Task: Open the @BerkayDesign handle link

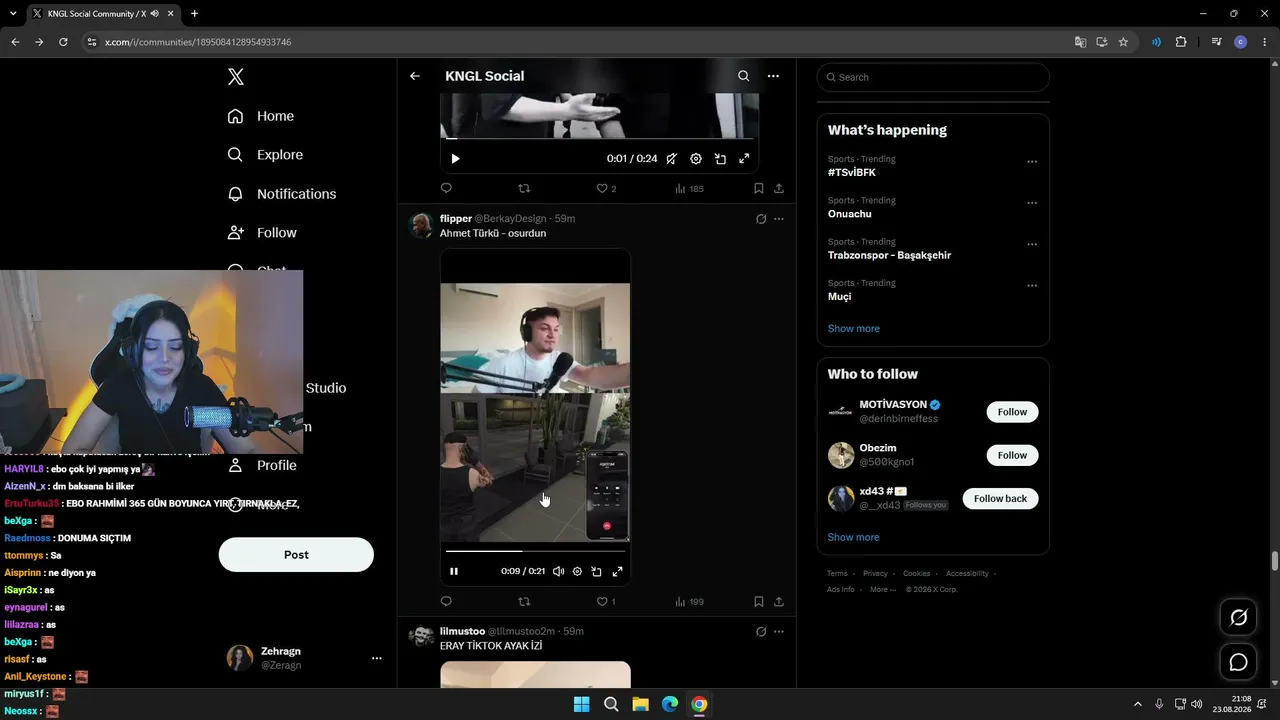Action: (x=512, y=219)
